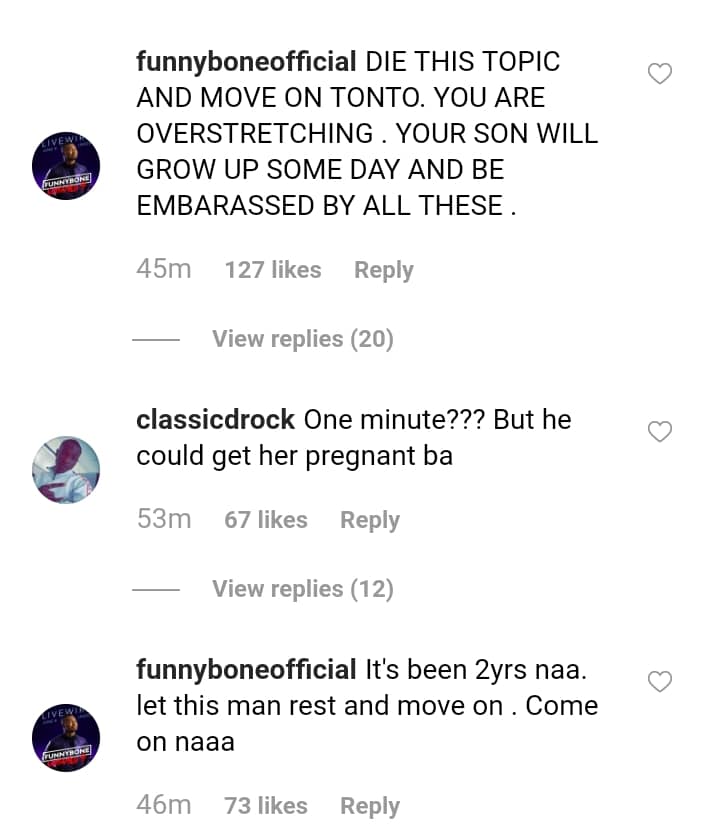Show the 73 likes list
Image resolution: width=720 pixels, height=831 pixels.
point(266,806)
